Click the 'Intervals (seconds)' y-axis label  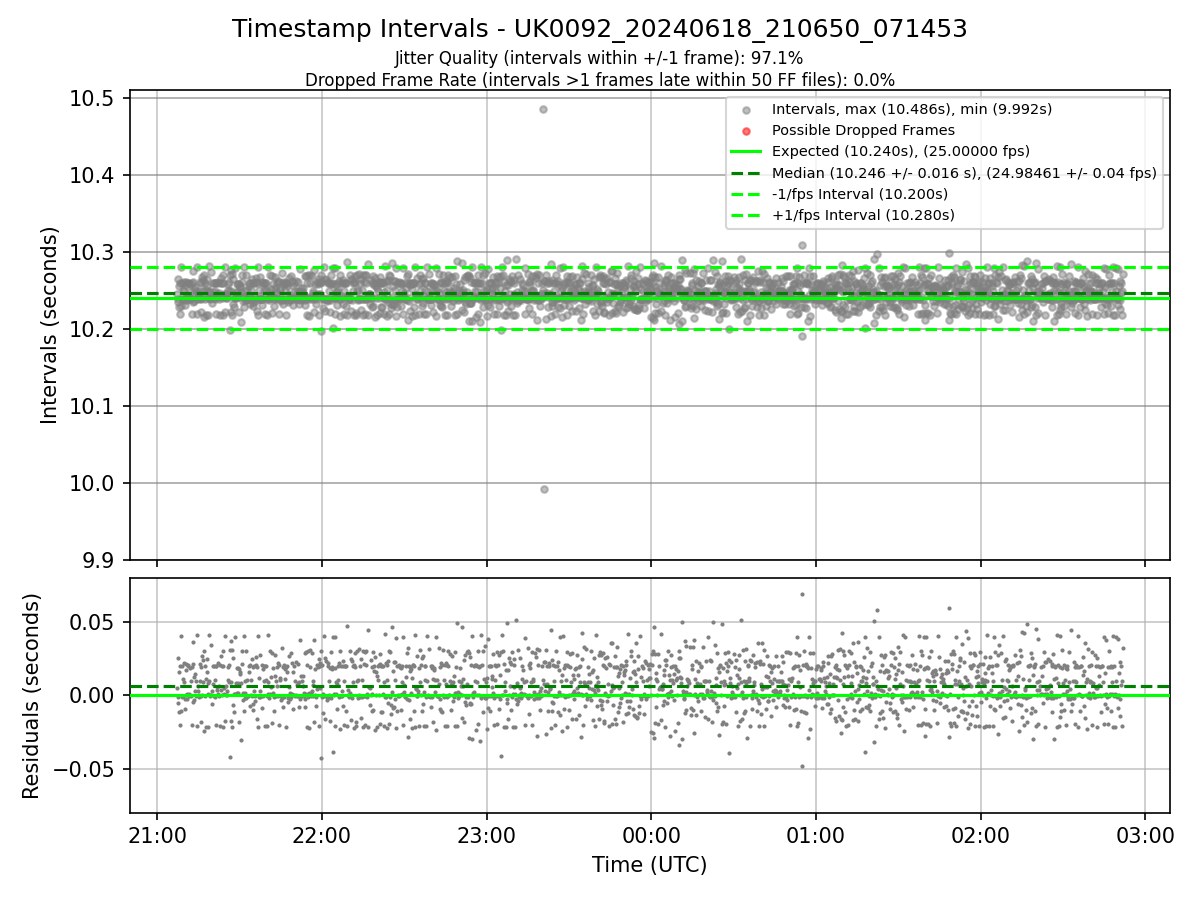[x=50, y=325]
